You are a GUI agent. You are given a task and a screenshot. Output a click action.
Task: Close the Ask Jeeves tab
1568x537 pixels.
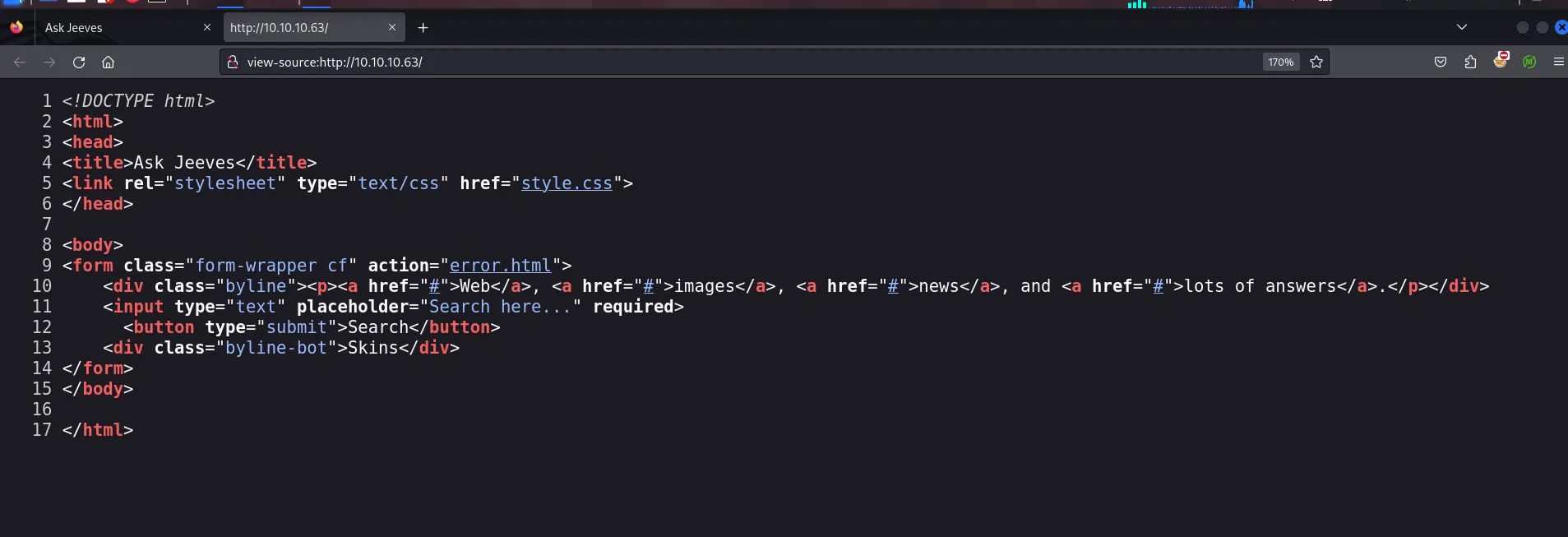click(x=207, y=27)
